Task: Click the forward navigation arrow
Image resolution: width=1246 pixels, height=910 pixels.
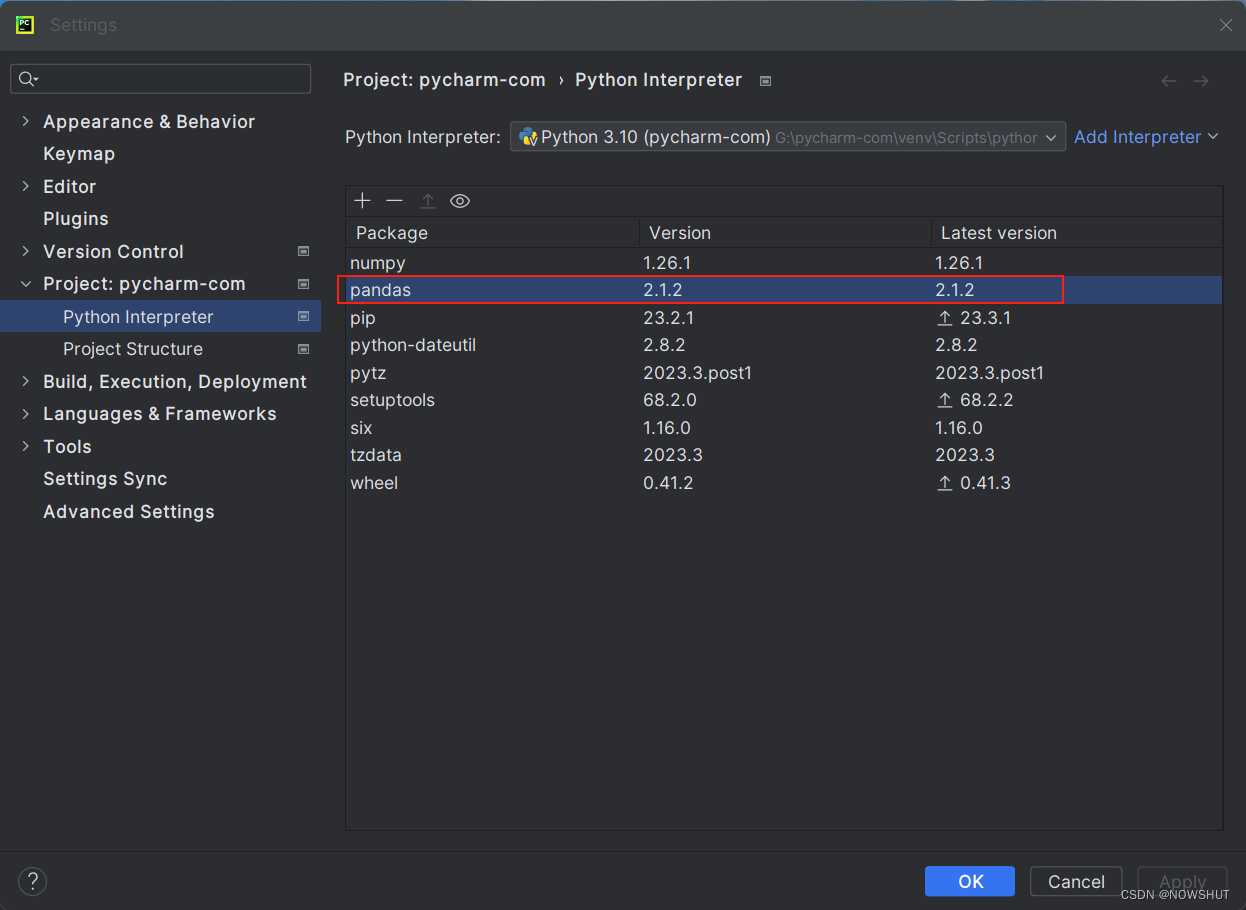Action: 1201,81
